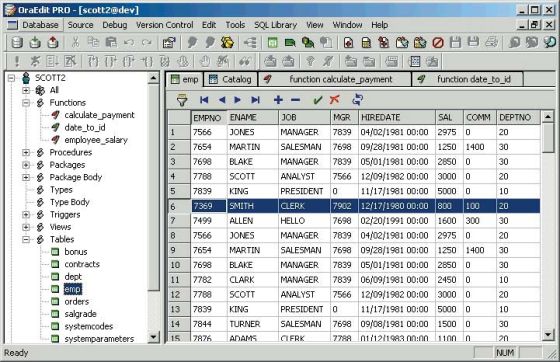Open the SQL Library menu
This screenshot has height=362, width=560.
(x=275, y=25)
